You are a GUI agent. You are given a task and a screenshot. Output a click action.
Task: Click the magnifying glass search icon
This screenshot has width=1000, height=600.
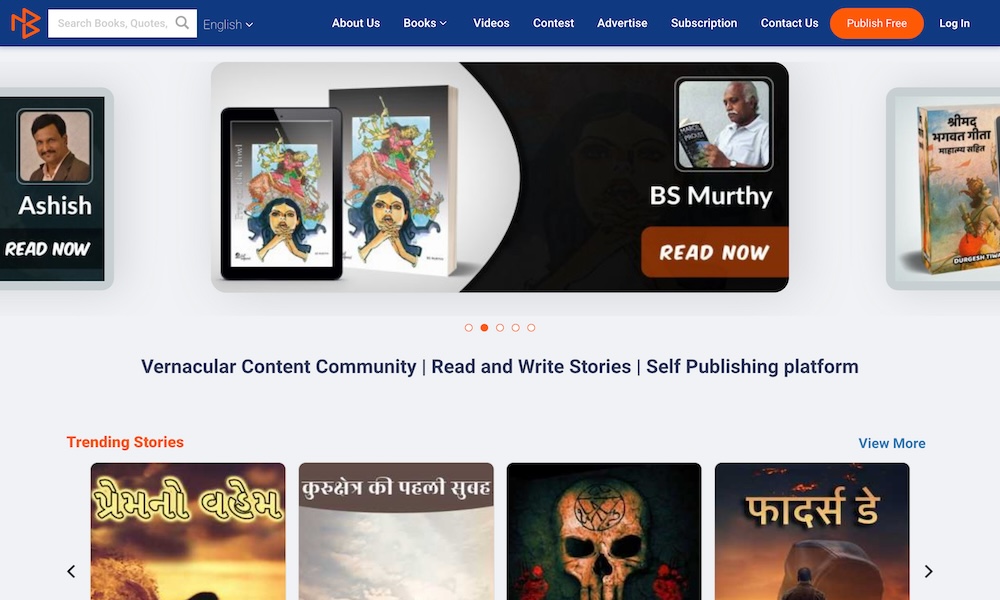(182, 23)
